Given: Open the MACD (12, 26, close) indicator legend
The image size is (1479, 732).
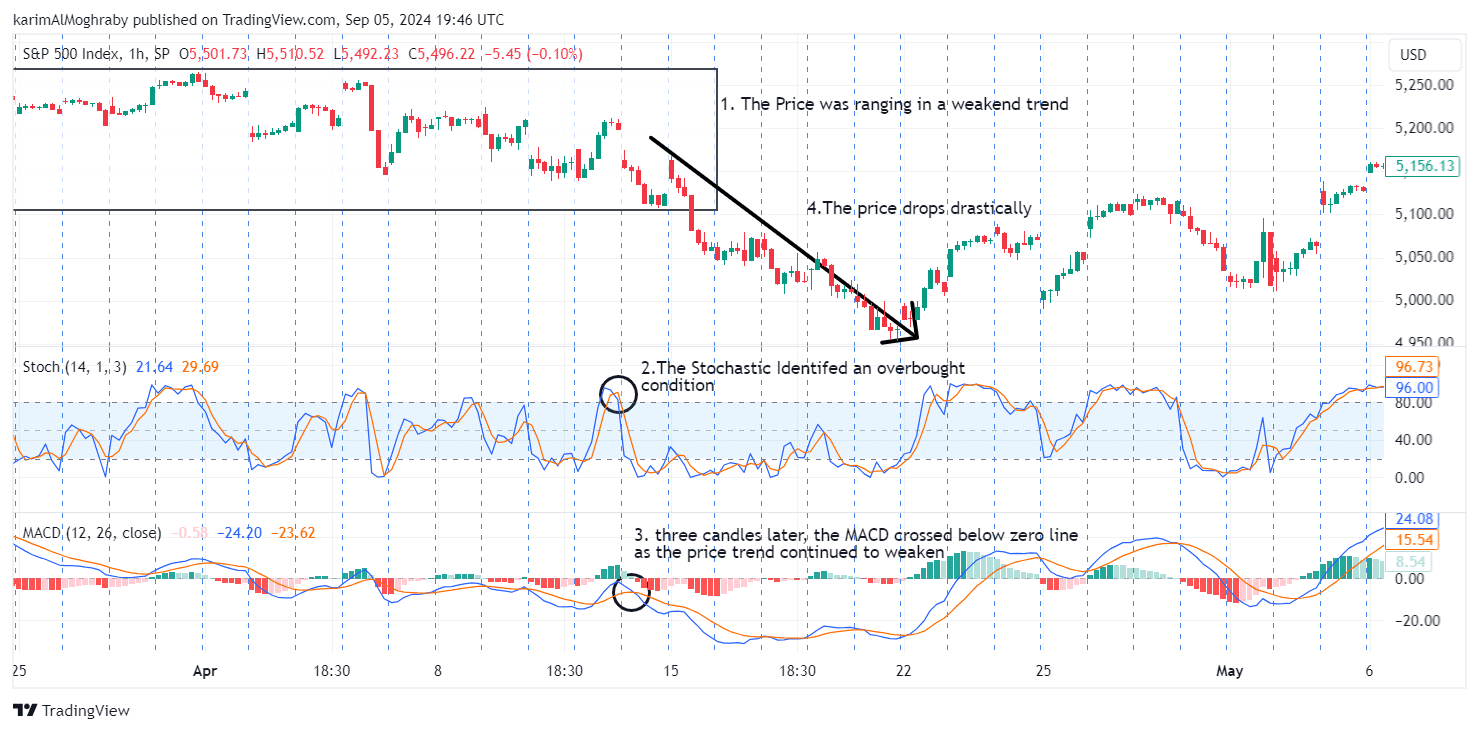Looking at the screenshot, I should click(91, 533).
